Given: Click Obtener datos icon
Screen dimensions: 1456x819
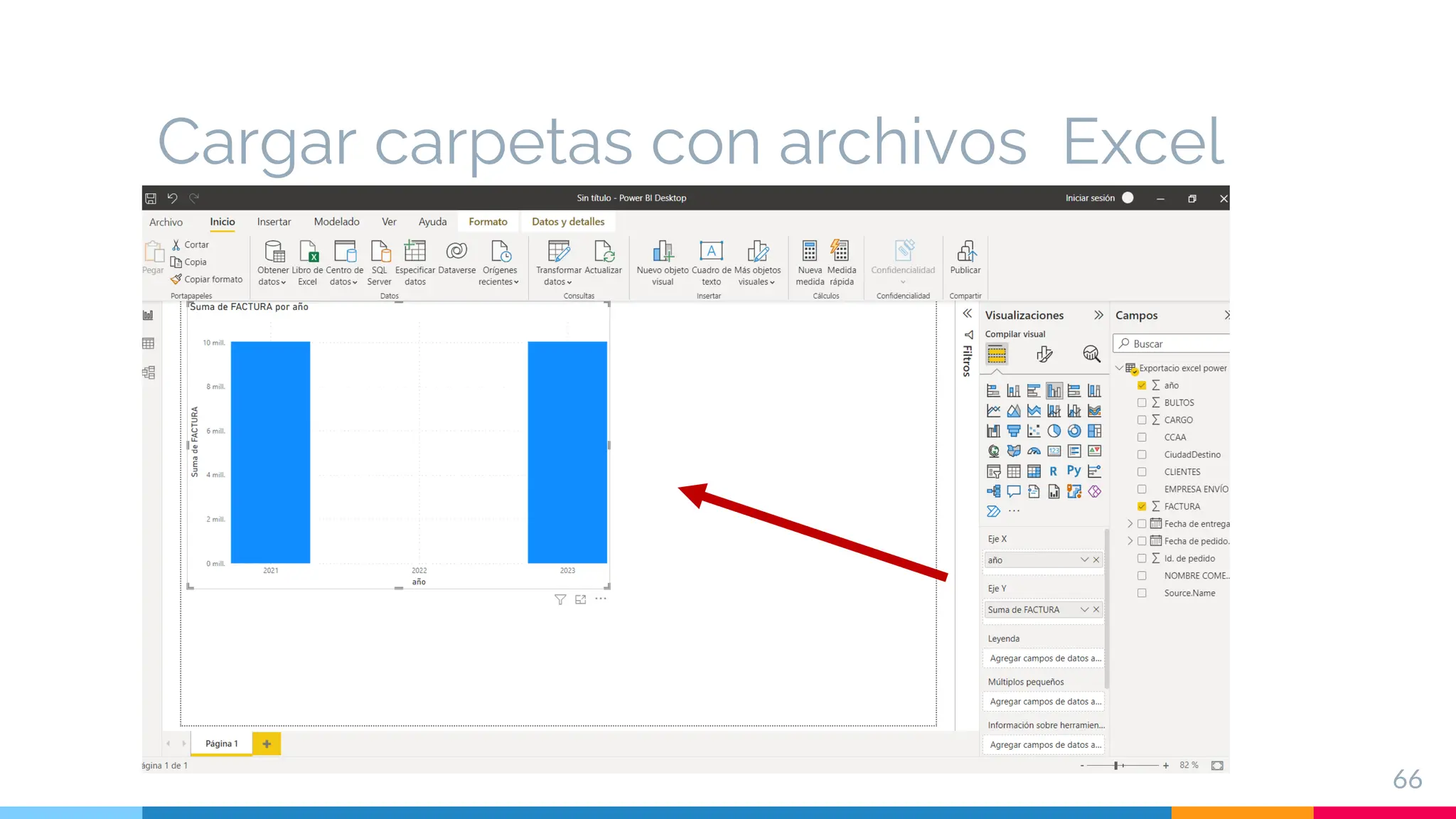Looking at the screenshot, I should (274, 251).
